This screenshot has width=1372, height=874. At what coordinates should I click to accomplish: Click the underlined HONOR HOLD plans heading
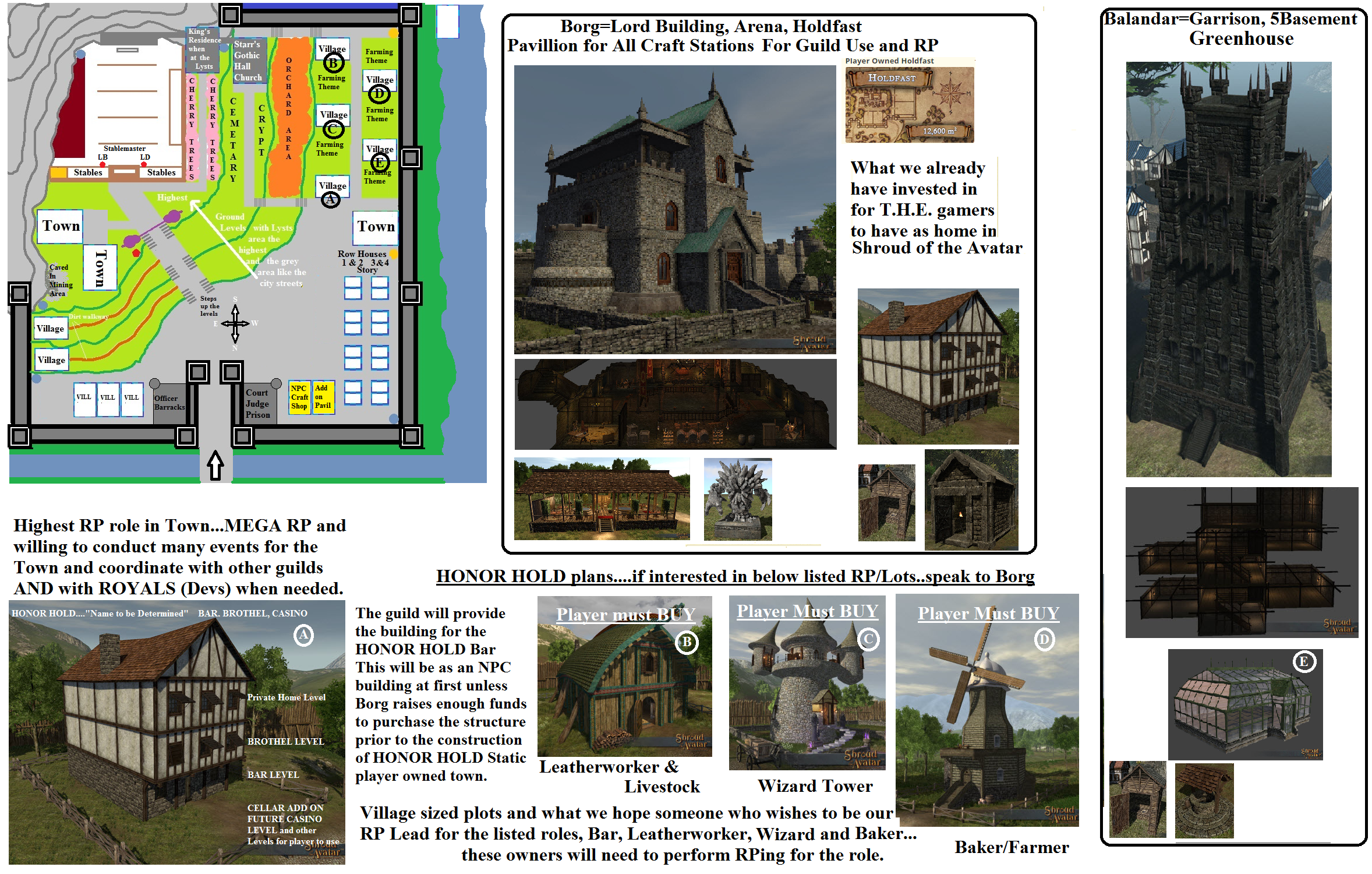[735, 576]
